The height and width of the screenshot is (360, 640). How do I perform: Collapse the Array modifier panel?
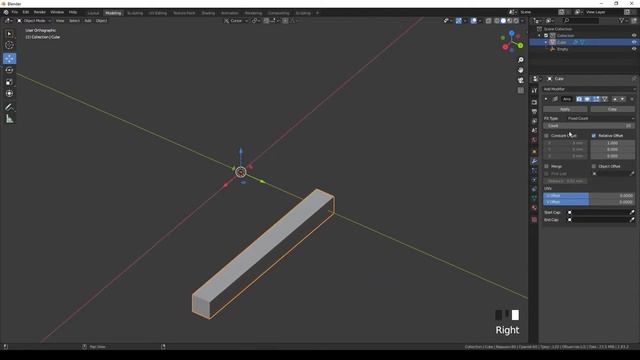click(x=546, y=99)
